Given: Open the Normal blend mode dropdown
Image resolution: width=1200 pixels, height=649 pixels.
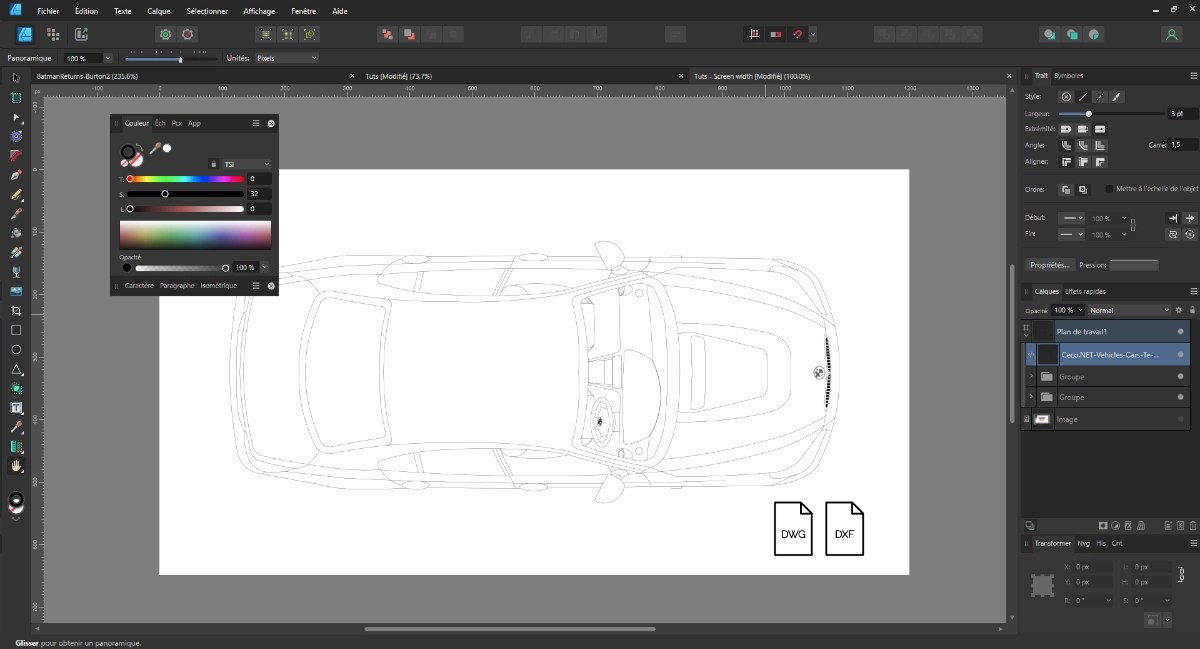Looking at the screenshot, I should pos(1128,311).
